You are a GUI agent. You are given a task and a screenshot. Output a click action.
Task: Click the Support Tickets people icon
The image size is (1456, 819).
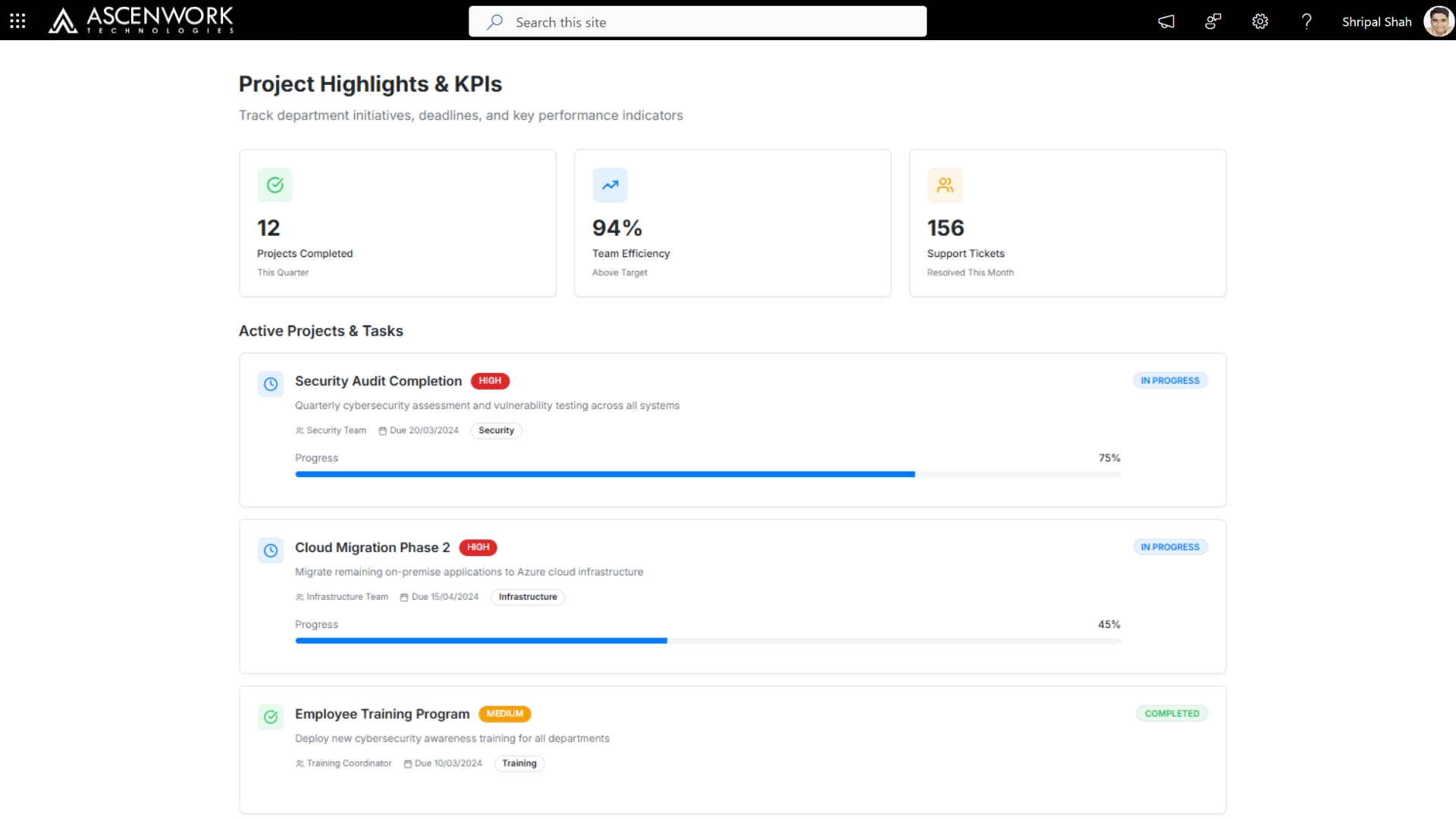pyautogui.click(x=945, y=185)
